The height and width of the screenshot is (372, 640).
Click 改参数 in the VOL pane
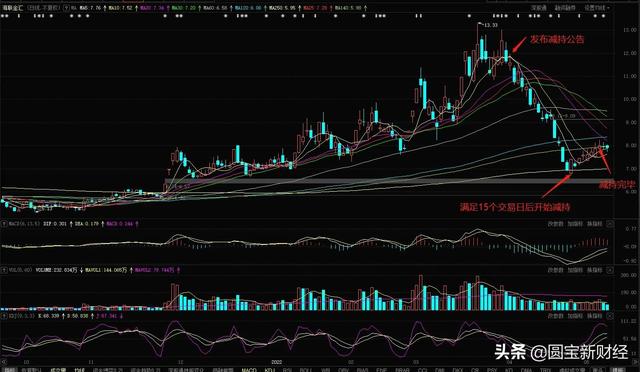point(555,270)
